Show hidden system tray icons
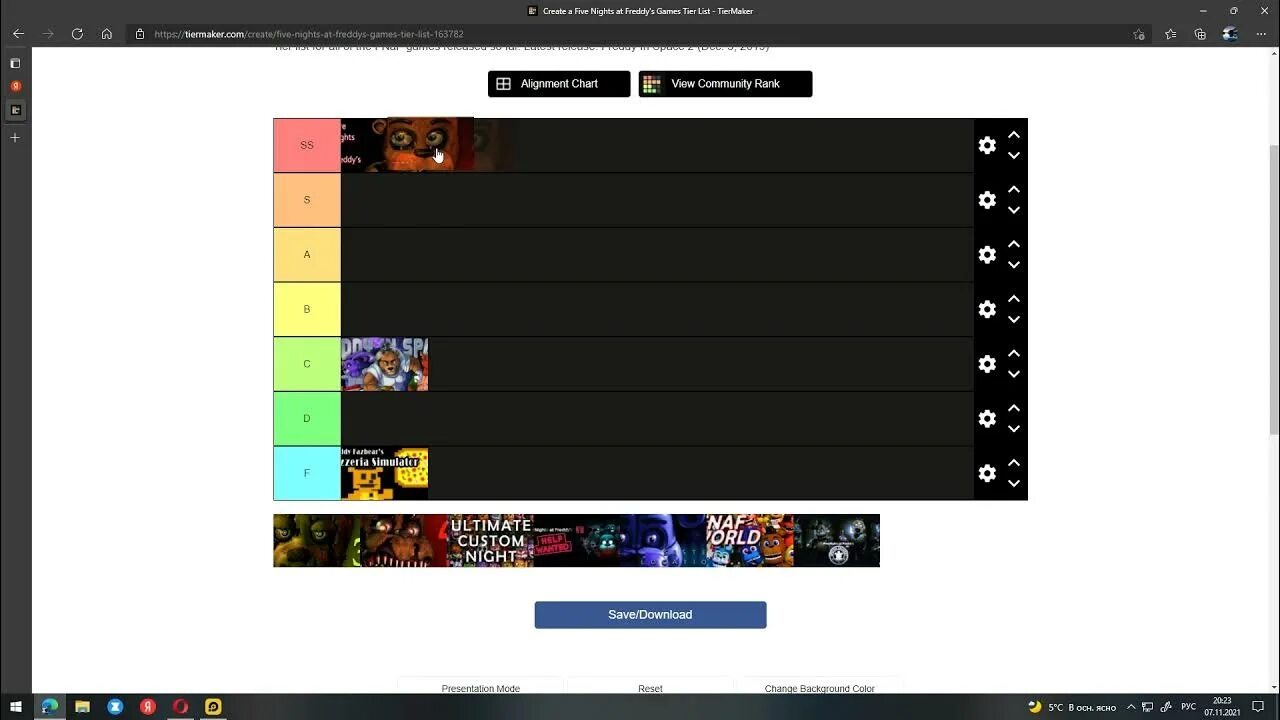 [1131, 707]
